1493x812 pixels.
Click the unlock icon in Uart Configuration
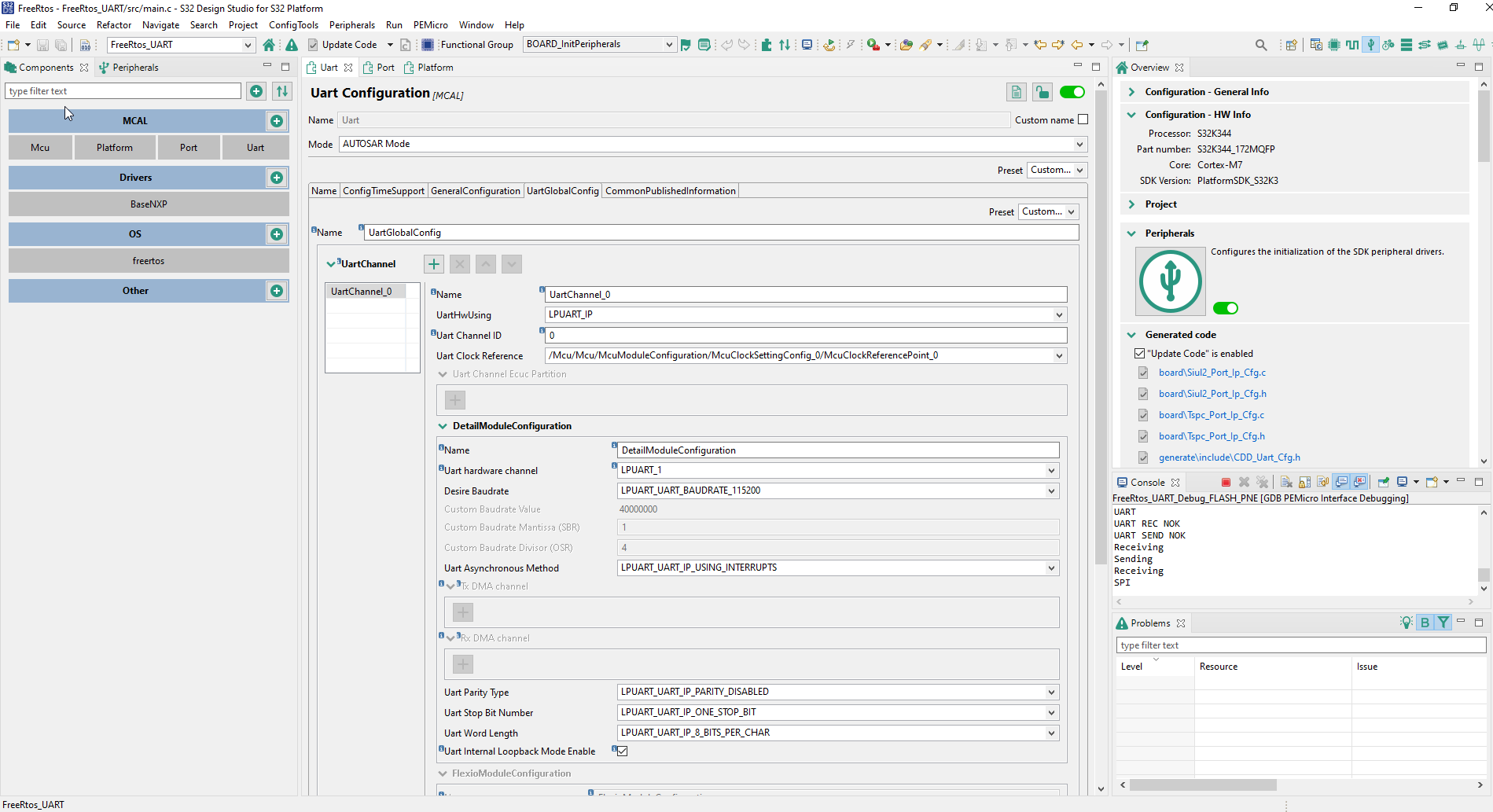click(1043, 93)
